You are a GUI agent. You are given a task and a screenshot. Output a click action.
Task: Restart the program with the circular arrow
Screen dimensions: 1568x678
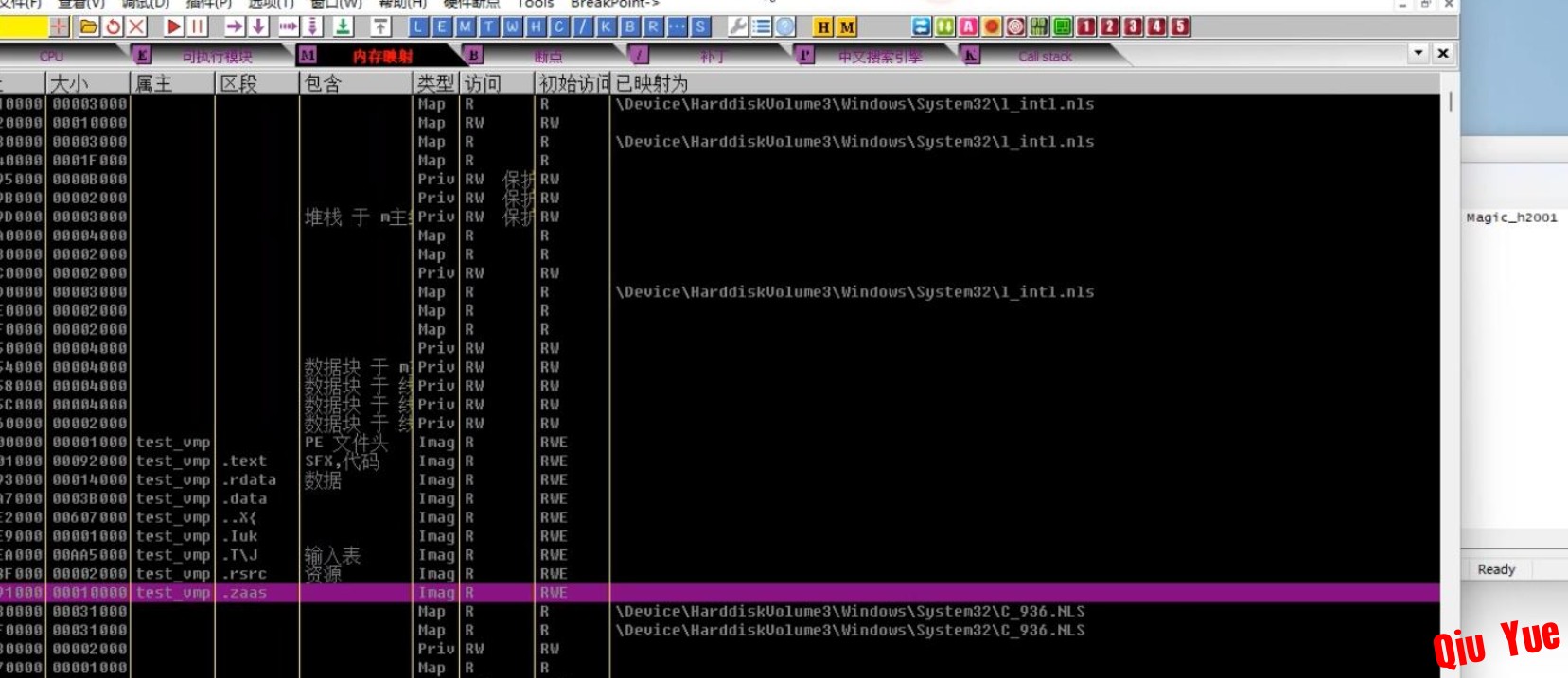tap(113, 26)
